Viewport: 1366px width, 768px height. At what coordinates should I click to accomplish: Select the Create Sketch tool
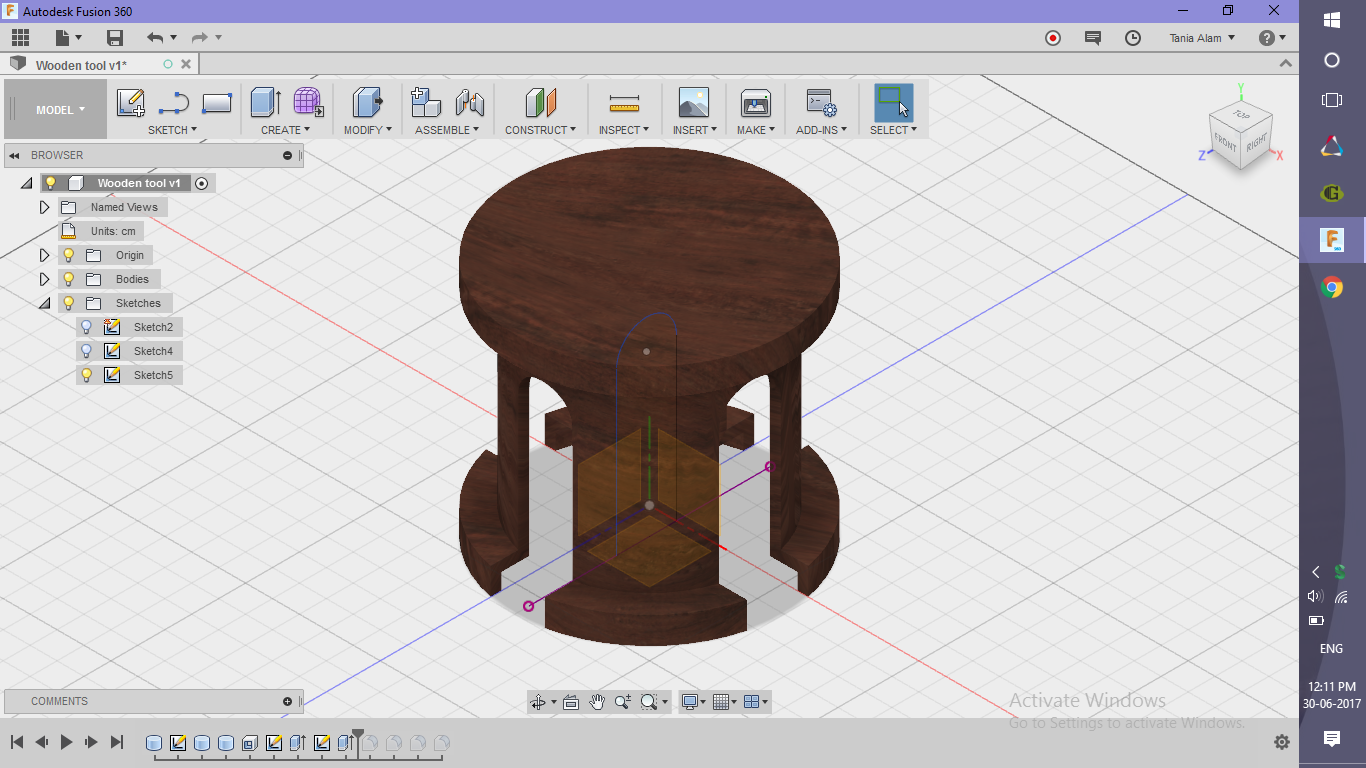click(x=131, y=102)
